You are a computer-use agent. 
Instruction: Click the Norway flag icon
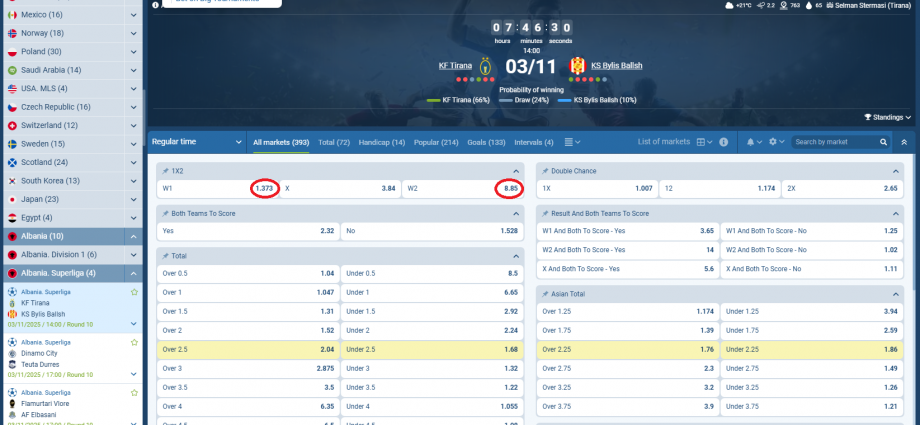pyautogui.click(x=12, y=33)
